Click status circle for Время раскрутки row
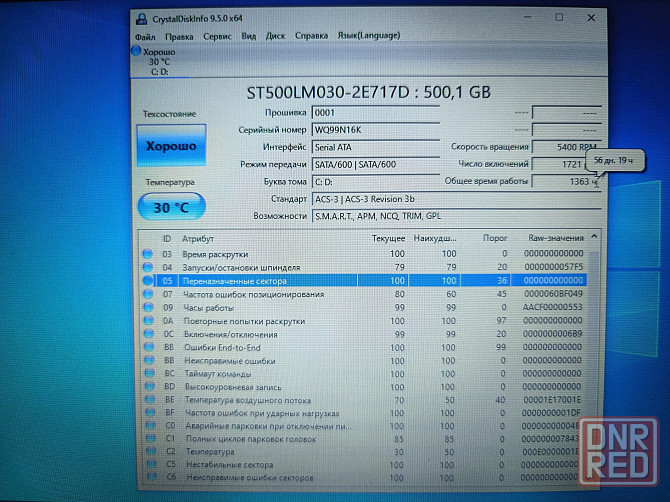 point(147,254)
